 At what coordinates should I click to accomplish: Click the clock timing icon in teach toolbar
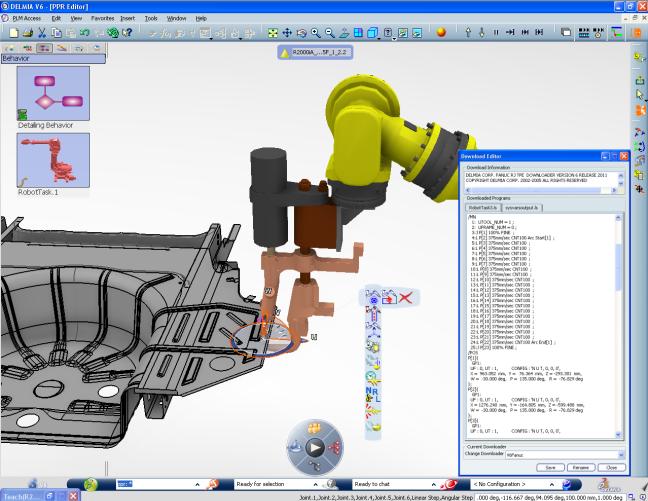tap(373, 377)
